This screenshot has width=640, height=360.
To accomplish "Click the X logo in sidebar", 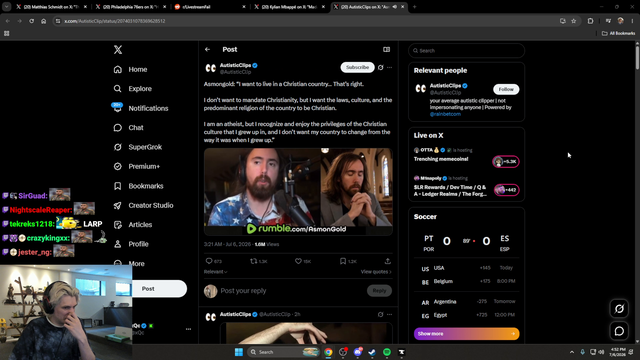I will tap(118, 50).
